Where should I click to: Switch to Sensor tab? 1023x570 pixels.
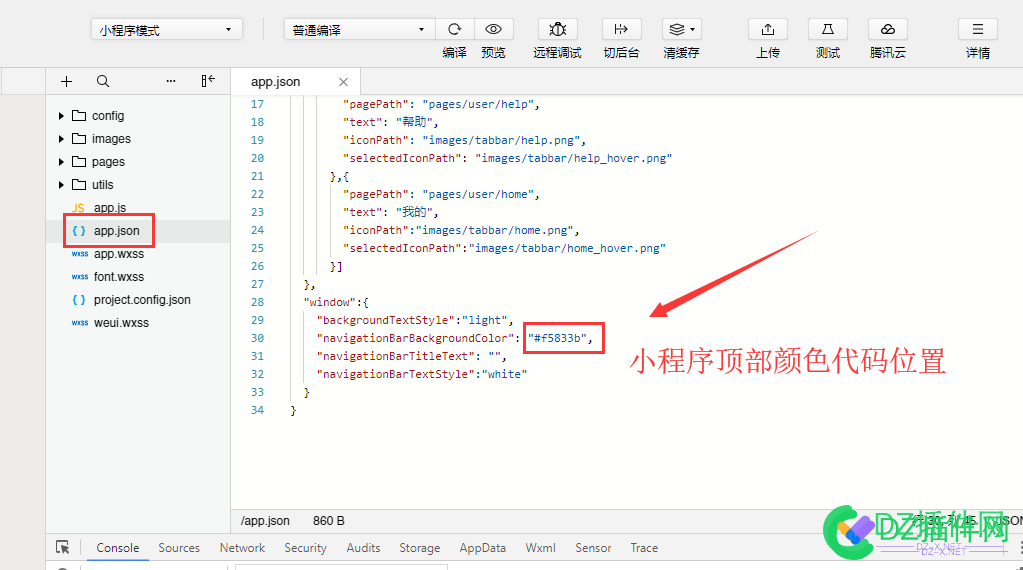(593, 548)
